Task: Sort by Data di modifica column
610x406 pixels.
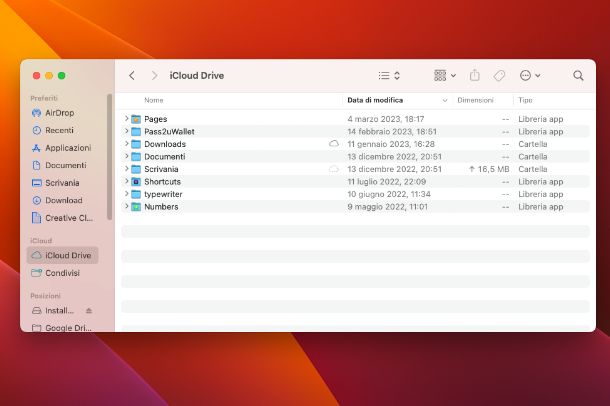Action: point(375,100)
